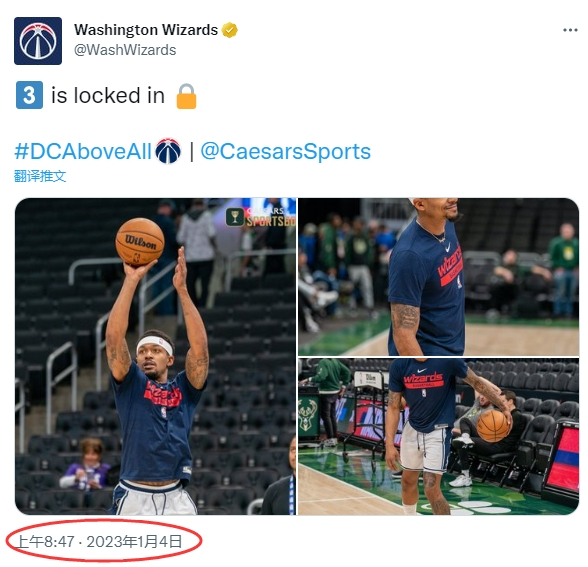Click the Caesars Sportsbook watermark logo
This screenshot has width=588, height=567.
click(261, 217)
